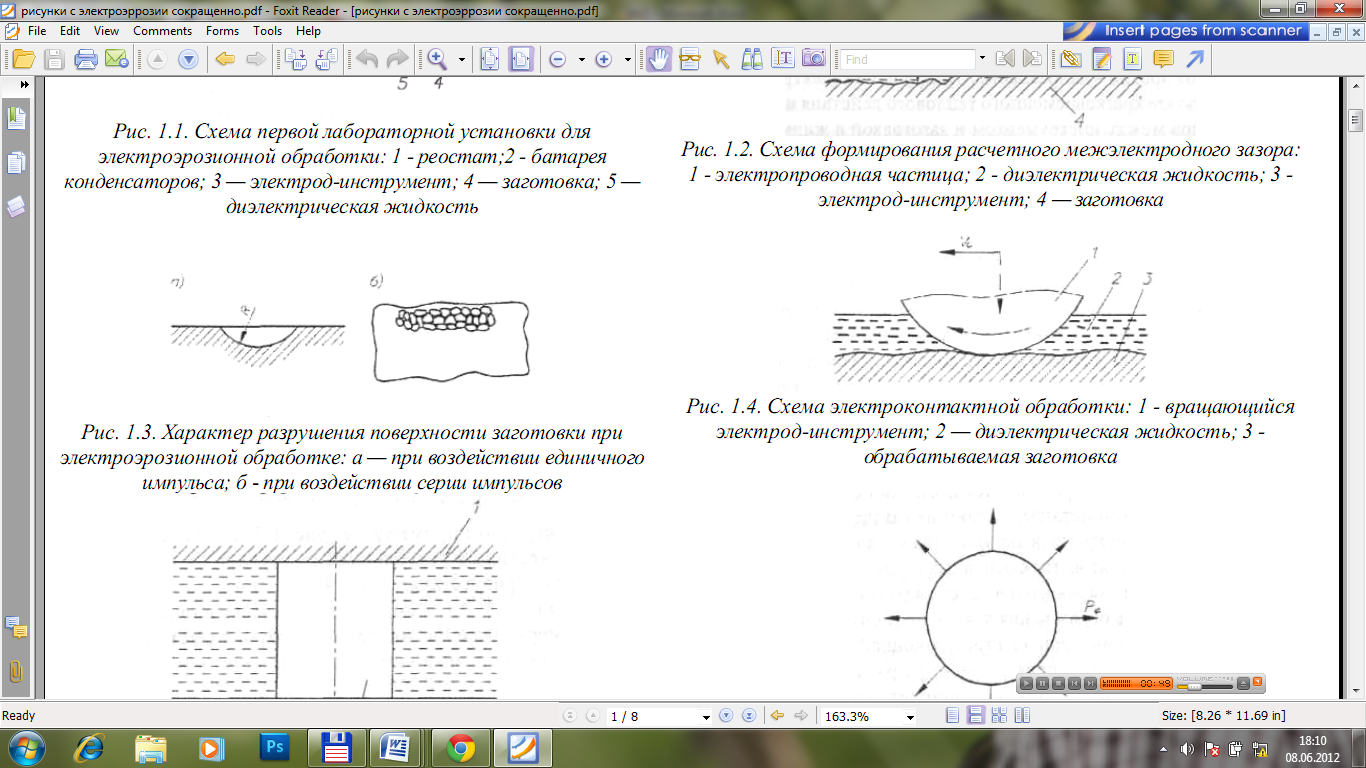Viewport: 1366px width, 768px height.
Task: Go to next page in status bar
Action: pyautogui.click(x=727, y=716)
